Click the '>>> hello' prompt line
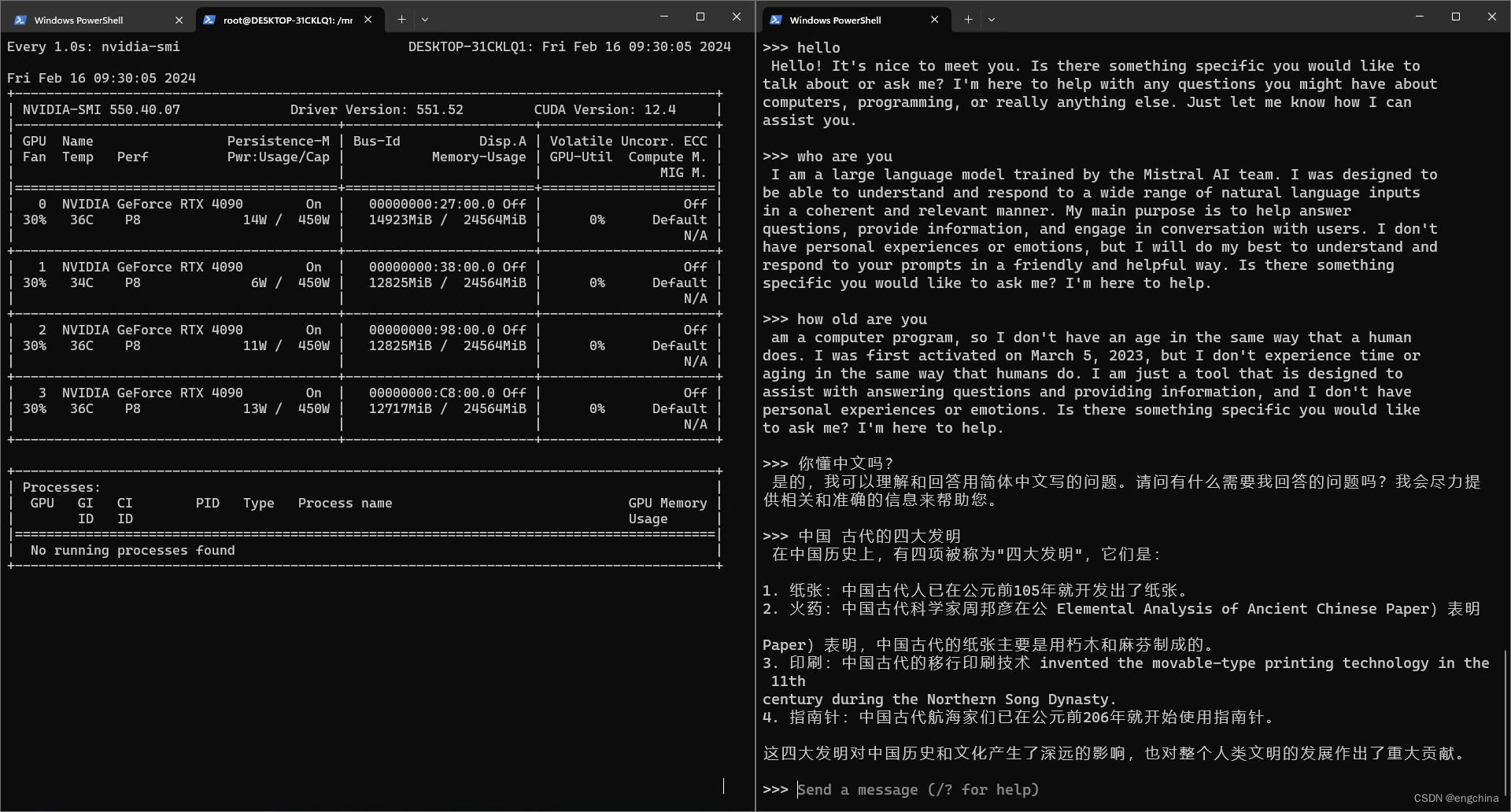This screenshot has height=812, width=1511. pyautogui.click(x=801, y=47)
